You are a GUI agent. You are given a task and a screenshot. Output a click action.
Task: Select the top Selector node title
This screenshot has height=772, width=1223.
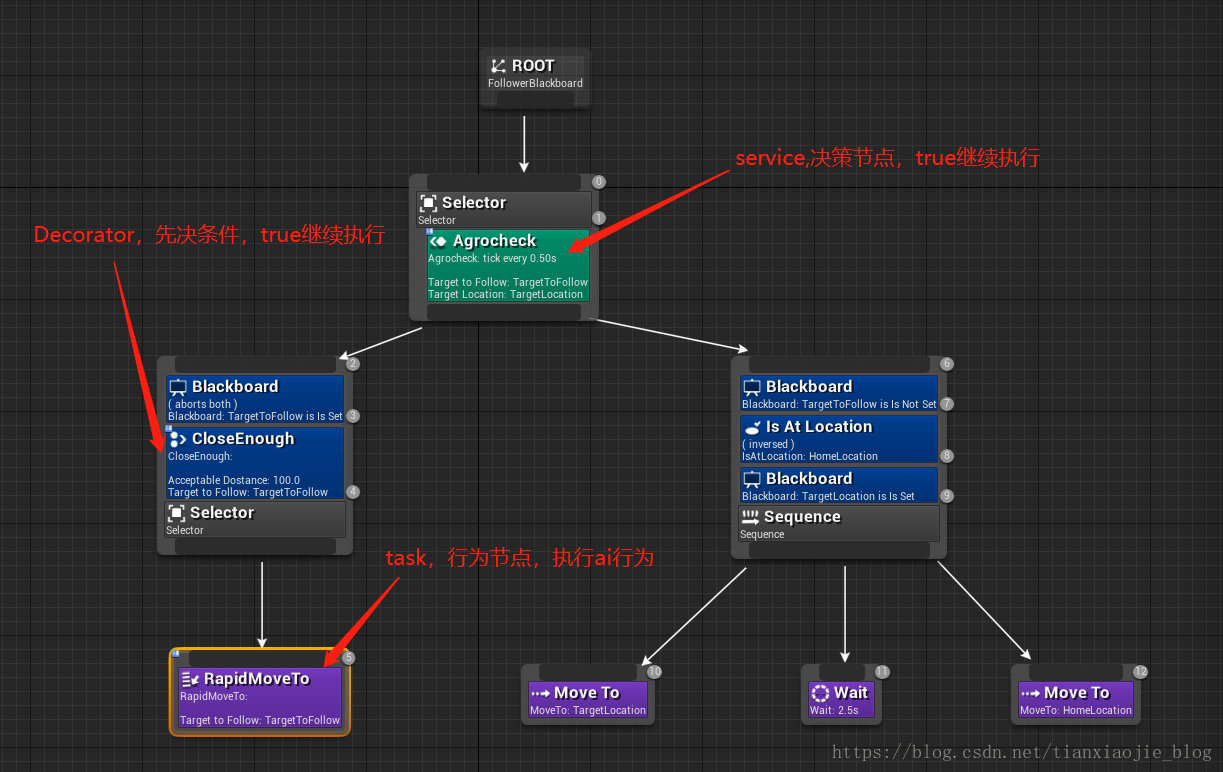click(474, 203)
